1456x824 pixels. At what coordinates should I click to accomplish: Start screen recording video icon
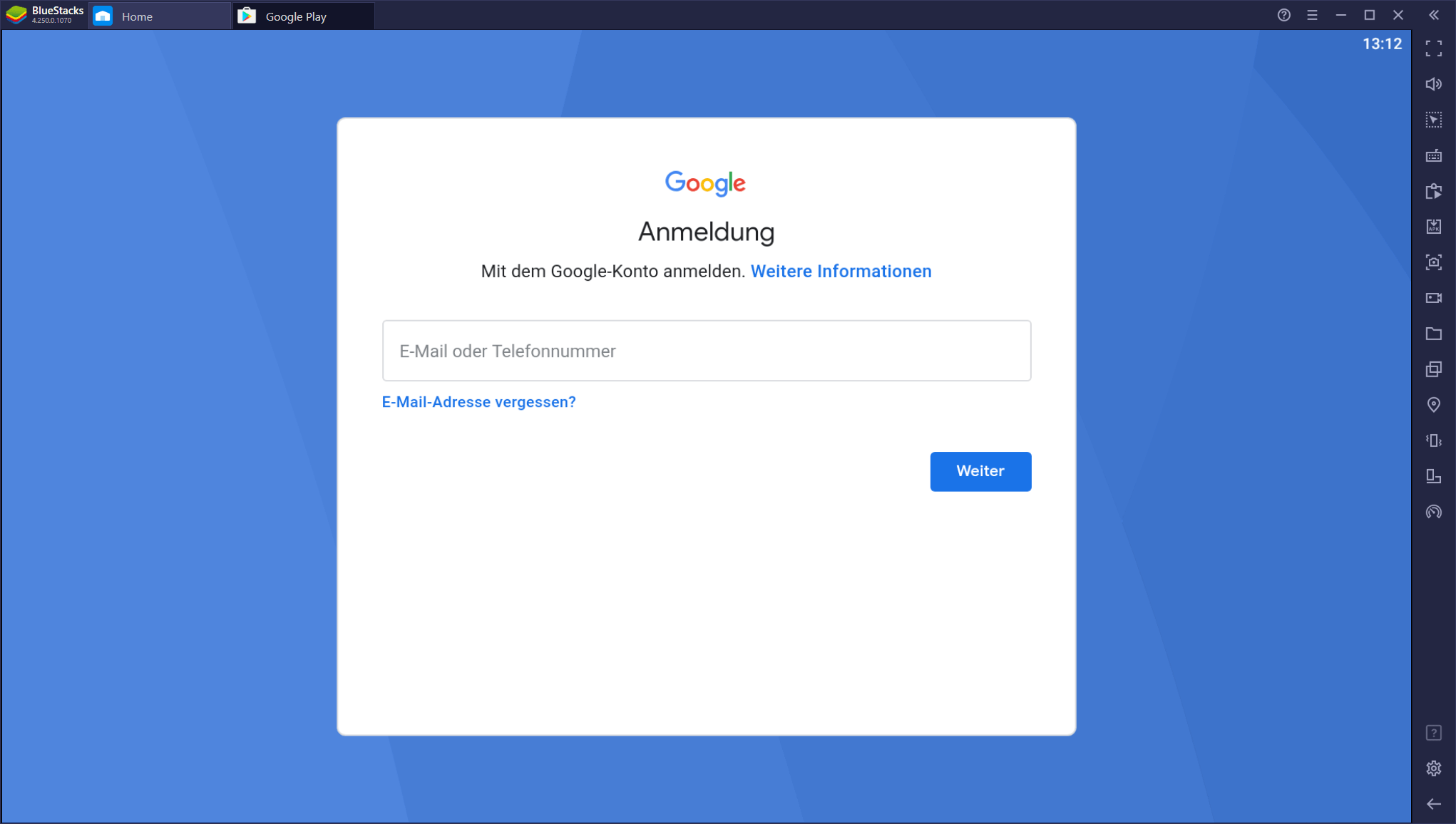click(x=1433, y=298)
